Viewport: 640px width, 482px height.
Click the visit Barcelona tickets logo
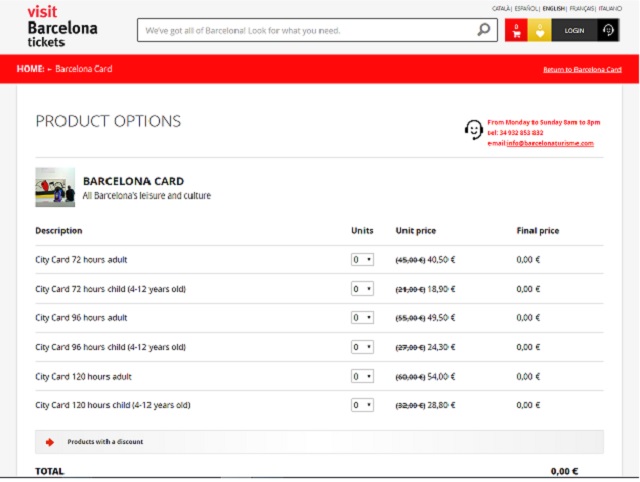[62, 27]
